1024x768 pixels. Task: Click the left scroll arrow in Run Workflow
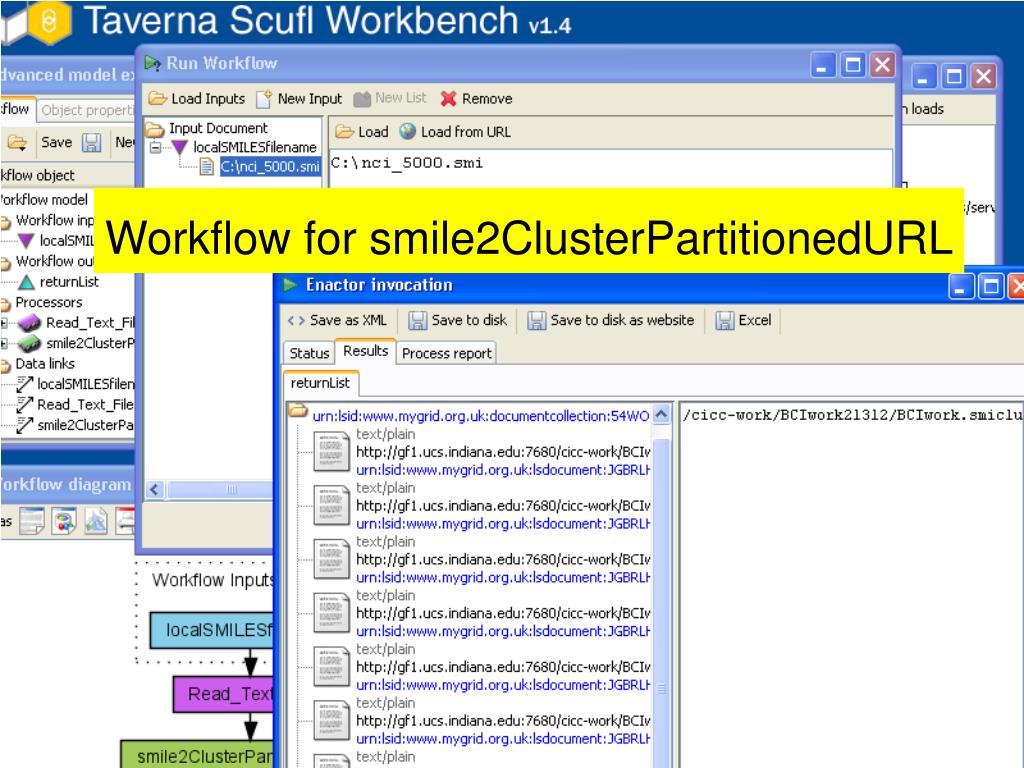tap(155, 489)
